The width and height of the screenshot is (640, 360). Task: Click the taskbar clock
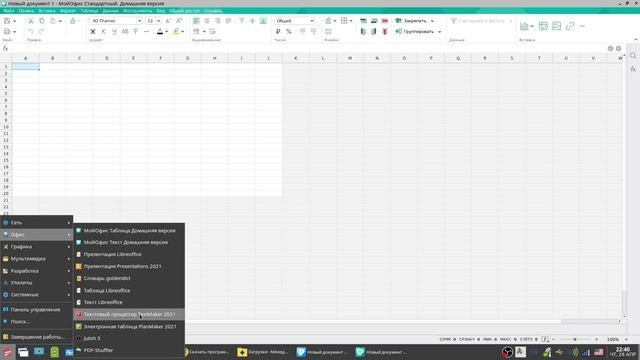point(622,352)
